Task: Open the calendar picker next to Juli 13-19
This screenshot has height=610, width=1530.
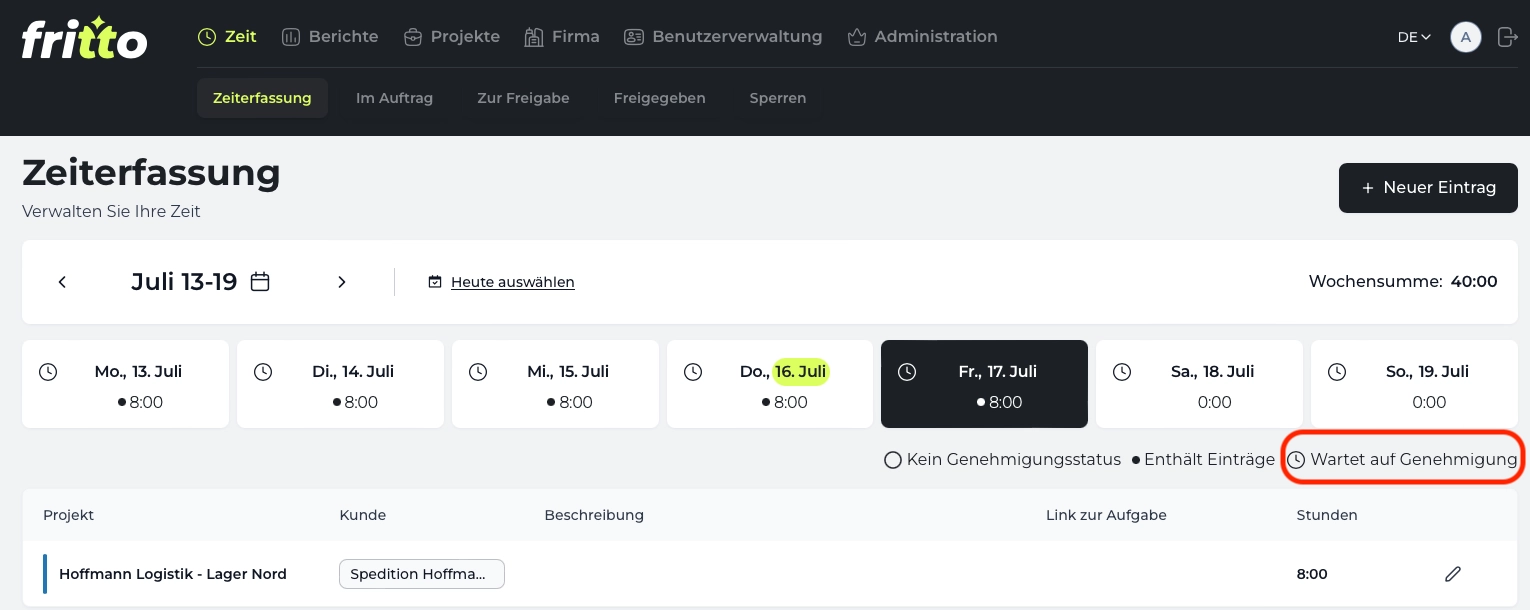Action: (260, 282)
